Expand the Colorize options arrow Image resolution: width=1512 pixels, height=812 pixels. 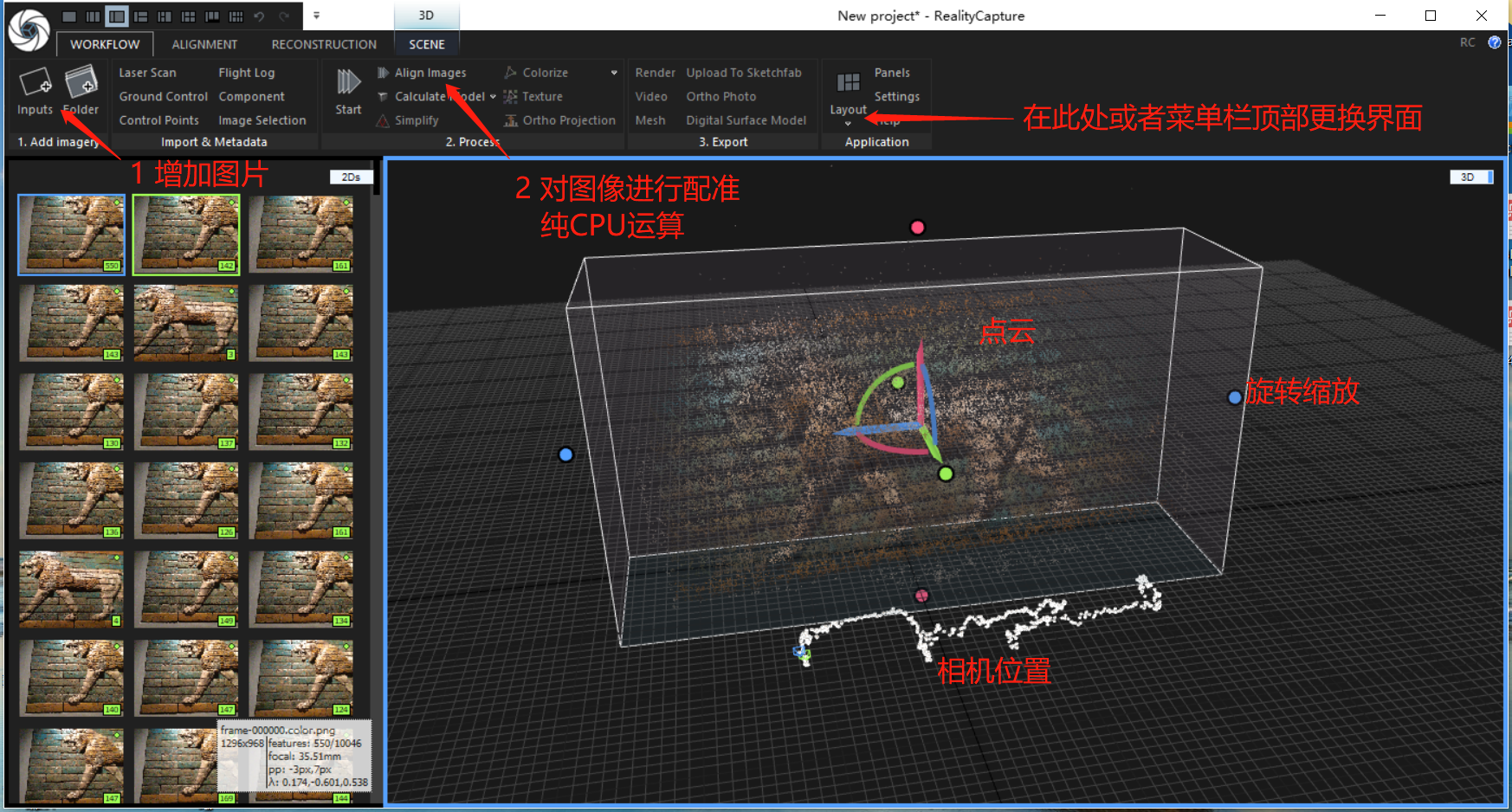coord(614,72)
